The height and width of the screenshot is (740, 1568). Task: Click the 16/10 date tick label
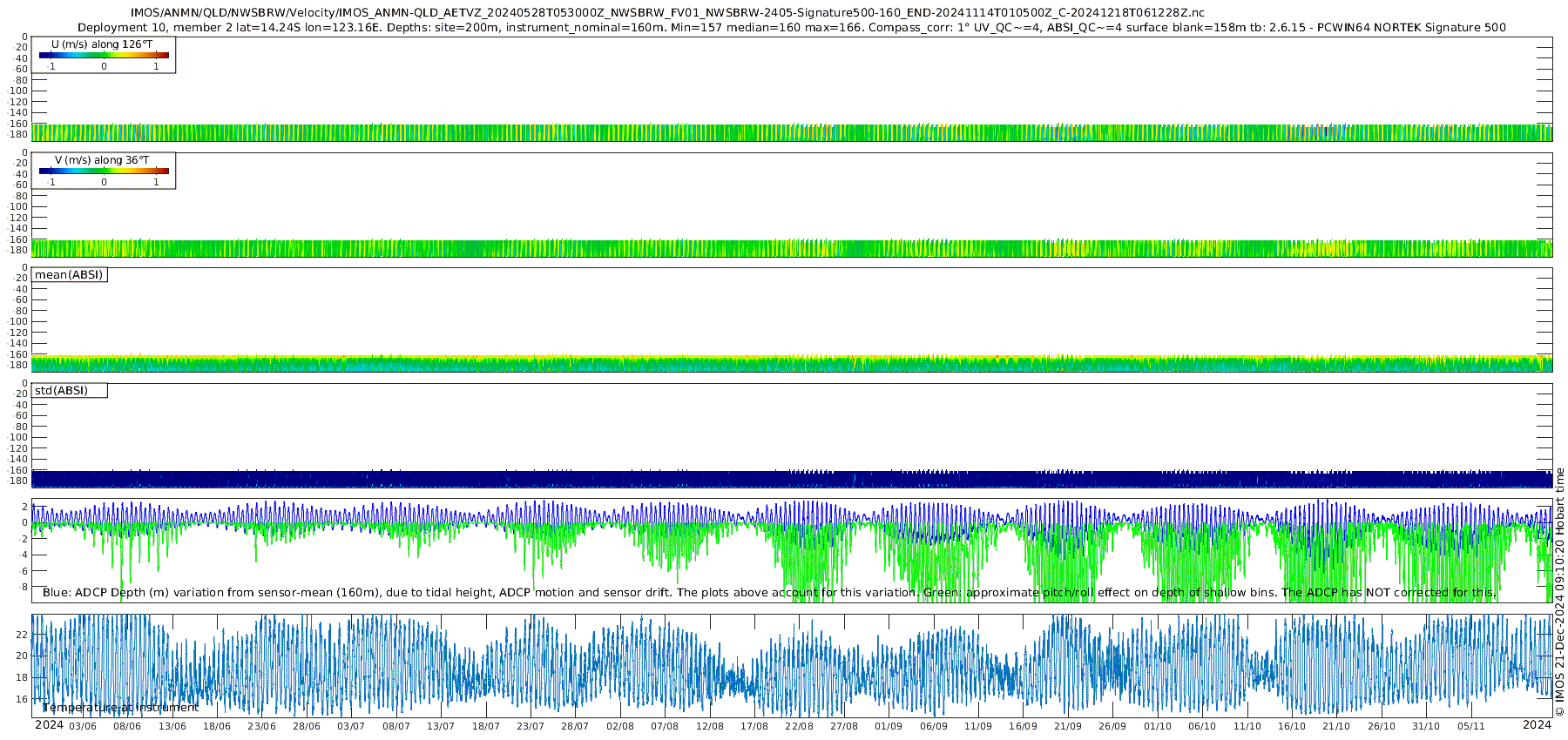tap(1292, 727)
